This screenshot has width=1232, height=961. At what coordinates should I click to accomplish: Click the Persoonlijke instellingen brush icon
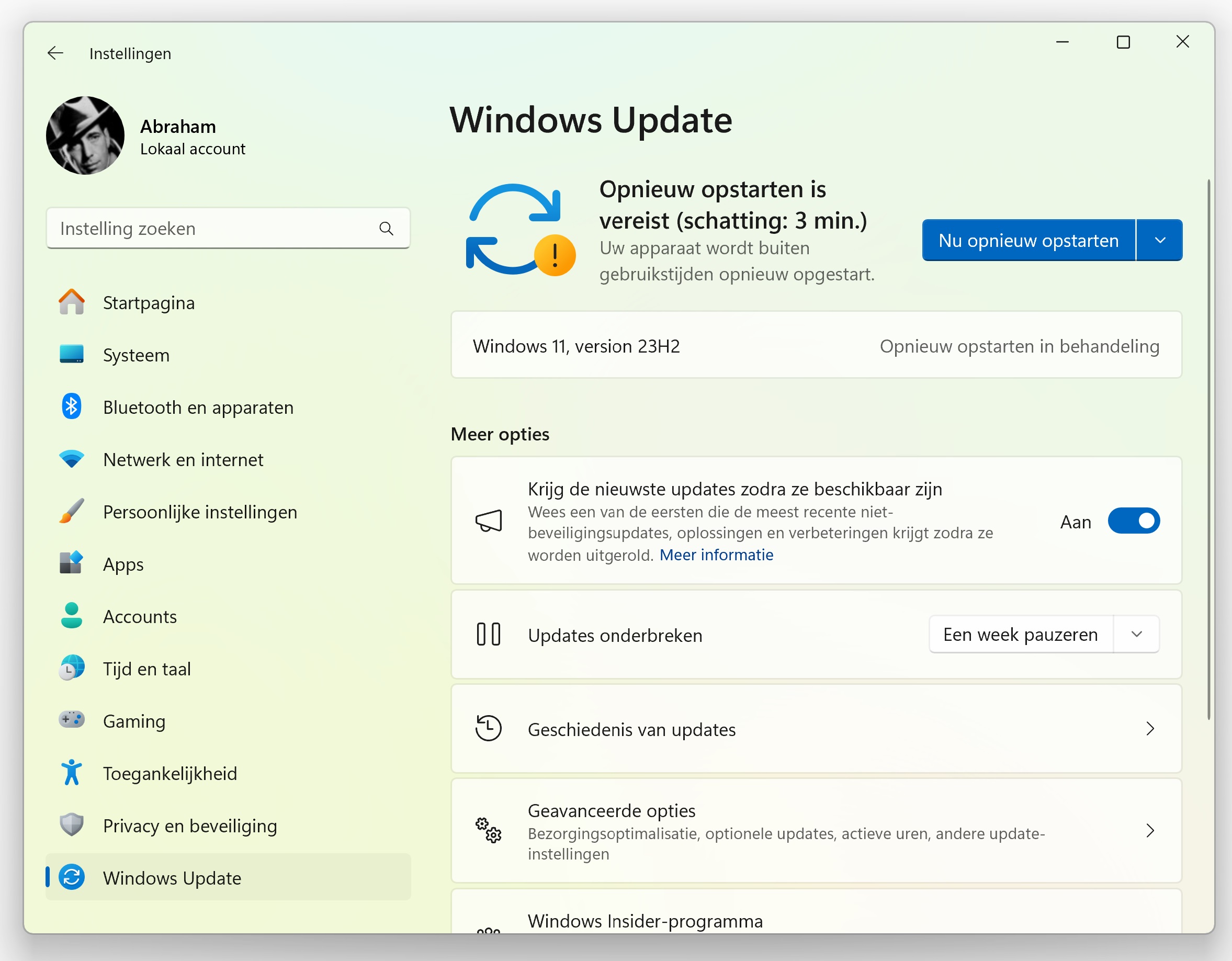pyautogui.click(x=72, y=511)
